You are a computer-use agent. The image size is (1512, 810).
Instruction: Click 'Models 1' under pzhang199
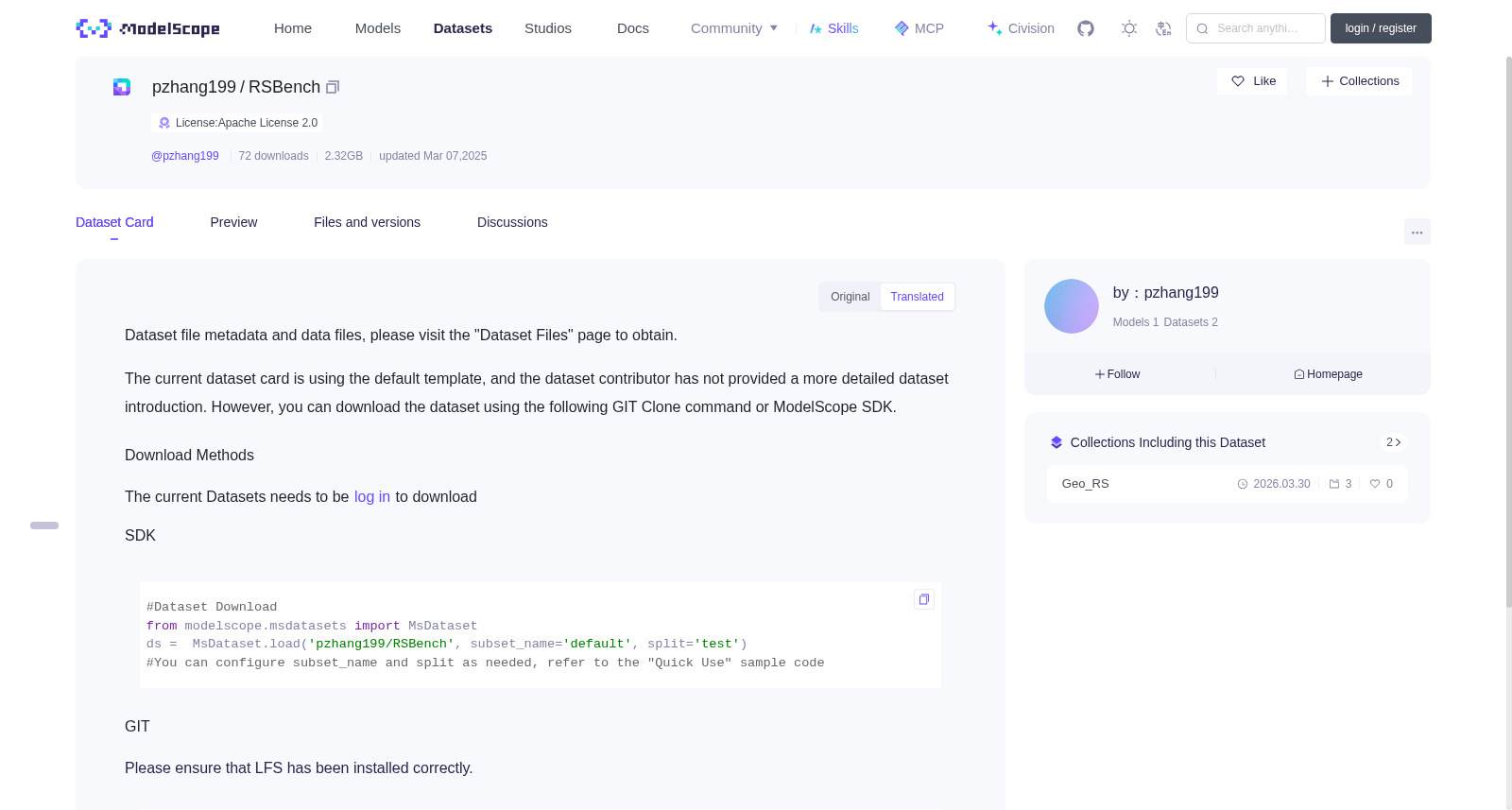click(x=1135, y=322)
